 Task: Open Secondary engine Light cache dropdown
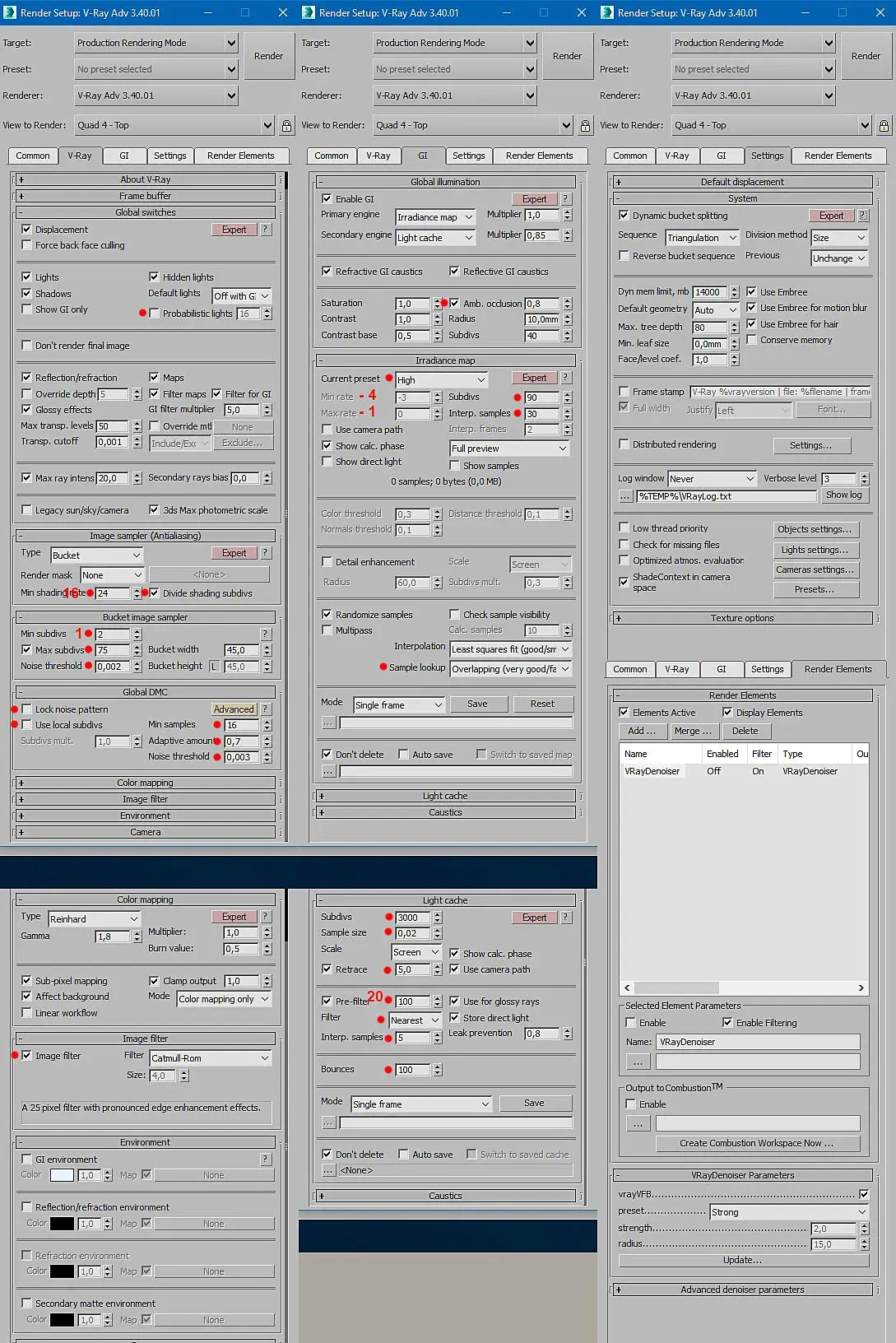coord(435,238)
